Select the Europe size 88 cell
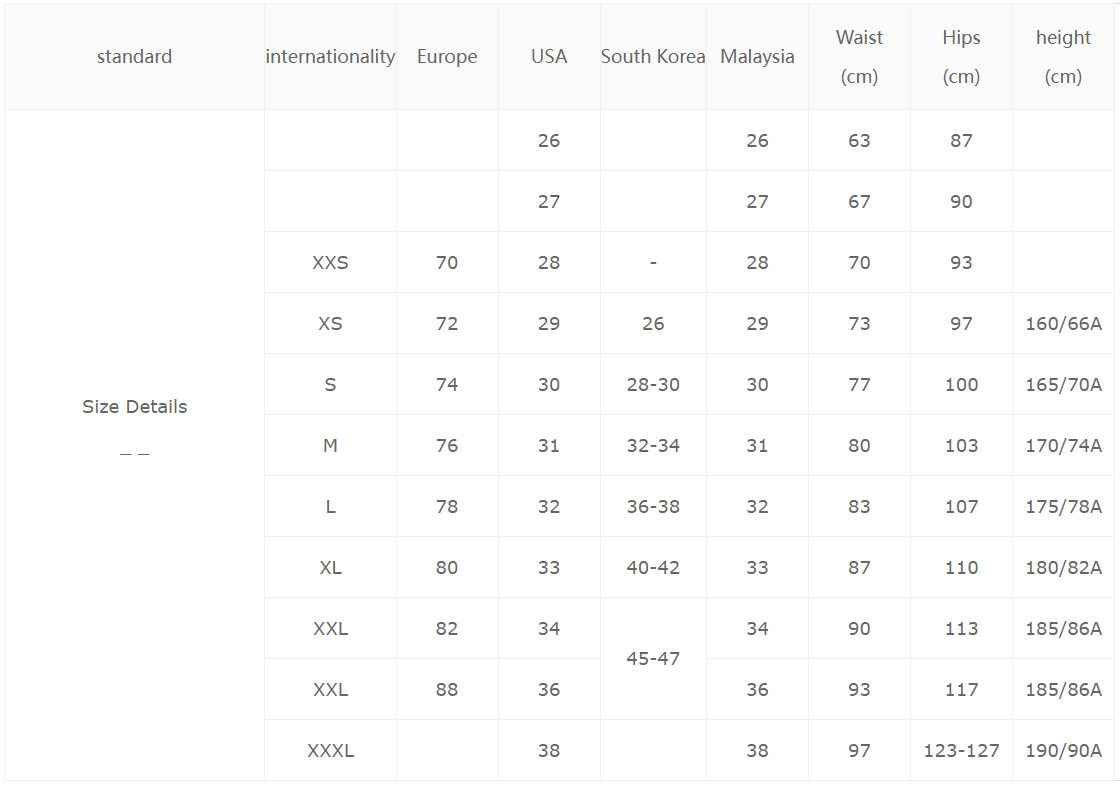Screen dimensions: 1120x792 (x=447, y=690)
